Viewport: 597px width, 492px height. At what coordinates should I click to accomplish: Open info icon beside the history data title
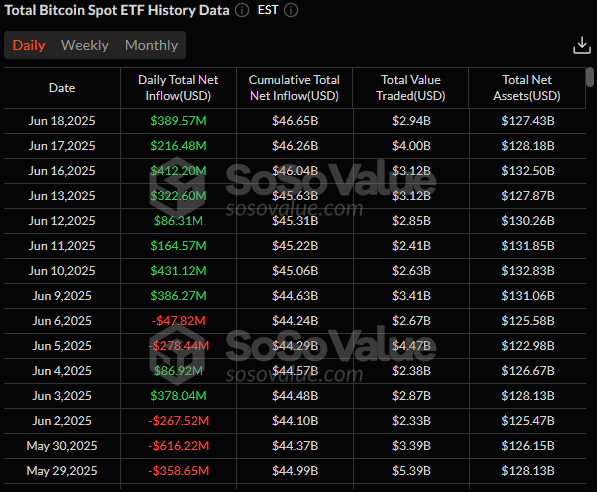242,10
